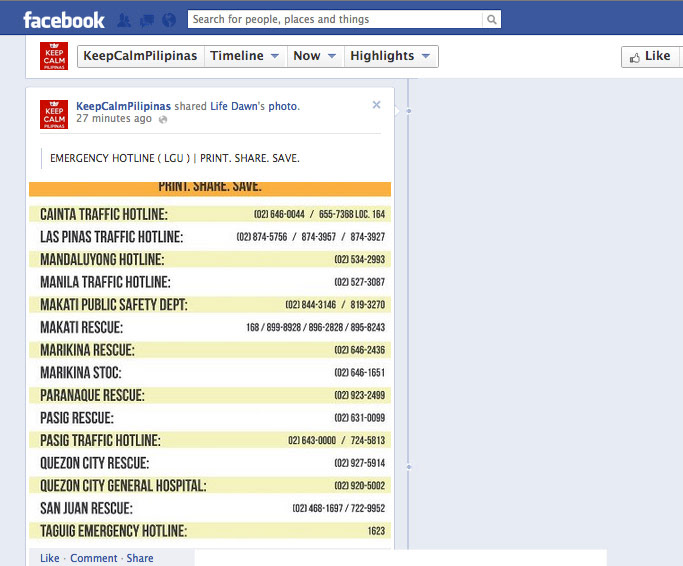Click the LAS PINAS TRAFFIC HOTLINE row
This screenshot has height=566, width=683.
210,237
